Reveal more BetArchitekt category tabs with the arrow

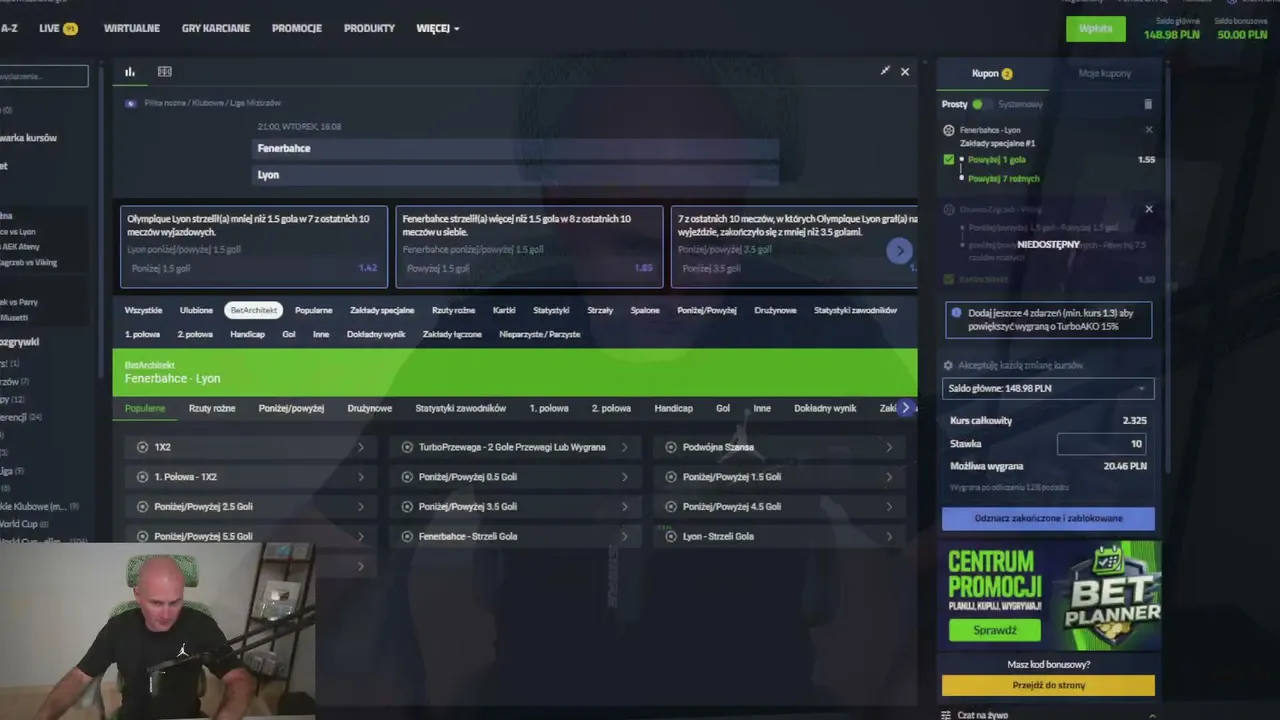(x=905, y=408)
